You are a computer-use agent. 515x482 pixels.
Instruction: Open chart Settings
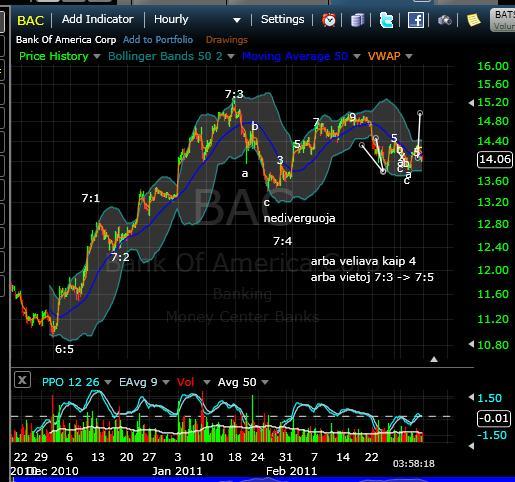[282, 19]
